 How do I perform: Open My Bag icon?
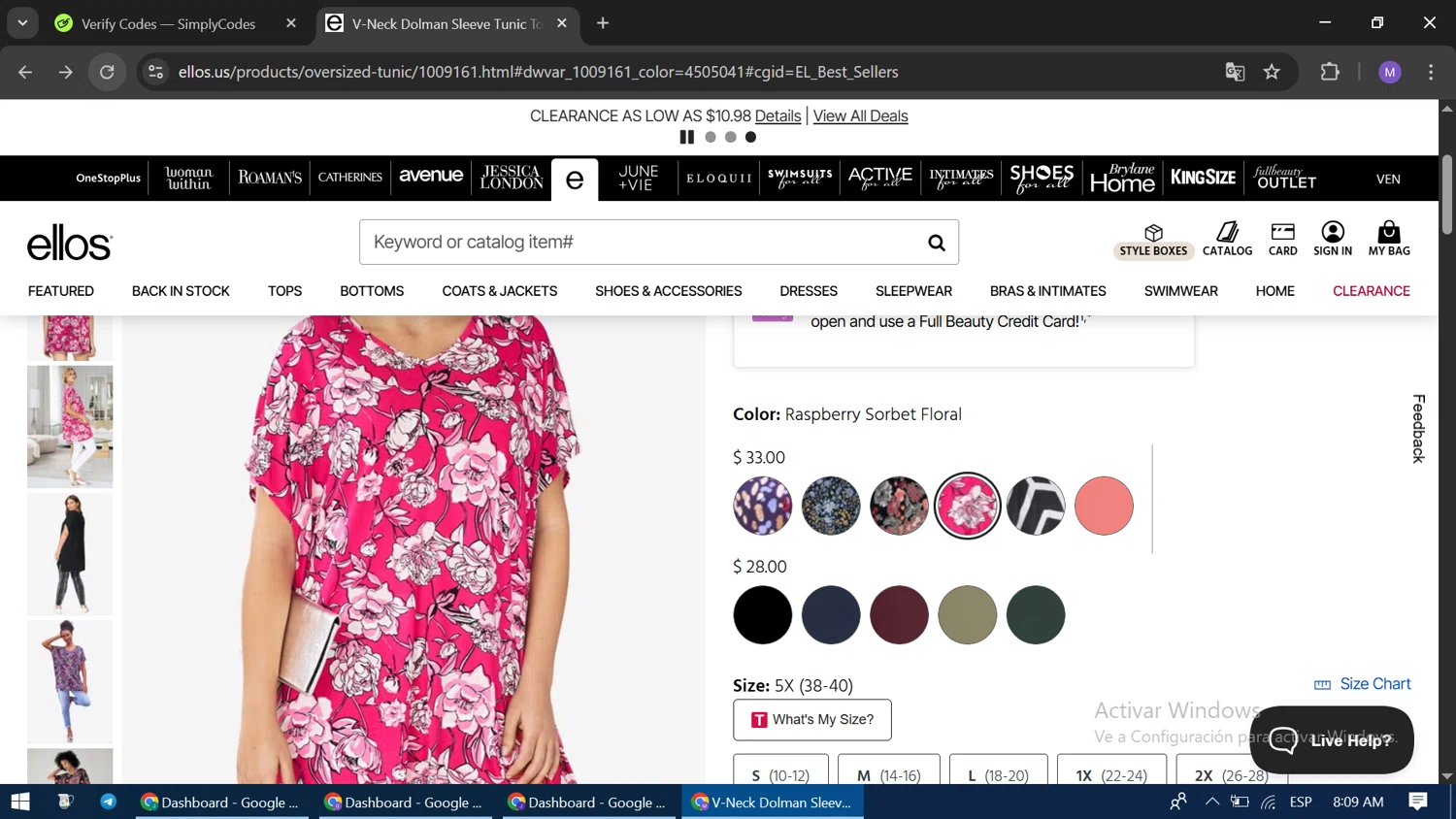coord(1389,240)
